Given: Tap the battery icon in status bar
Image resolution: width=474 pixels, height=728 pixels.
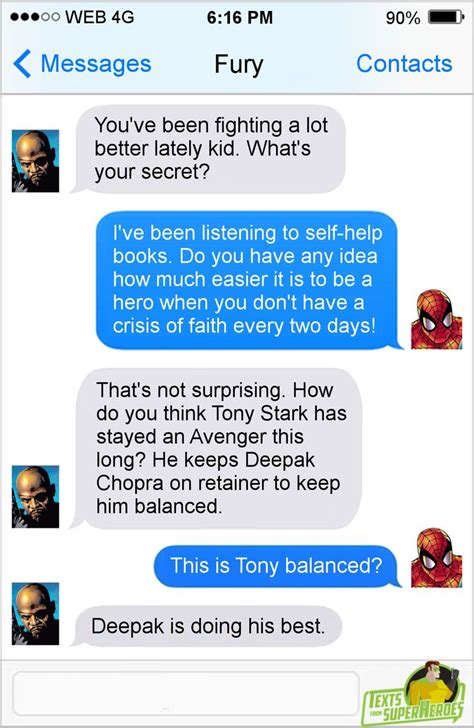Looking at the screenshot, I should 445,18.
